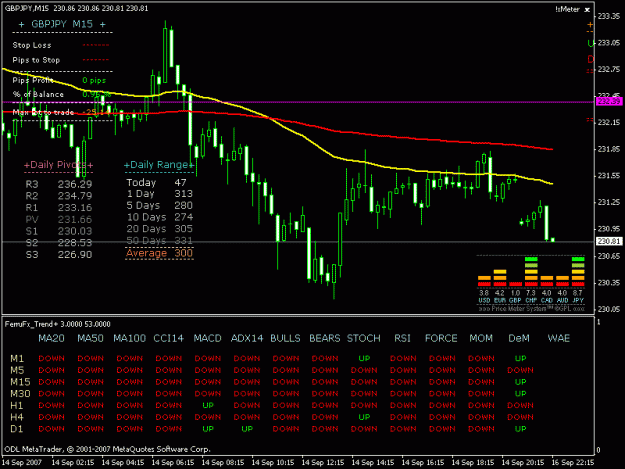Click the M30 timeframe row label
Viewport: 625px width, 469px height.
click(20, 394)
